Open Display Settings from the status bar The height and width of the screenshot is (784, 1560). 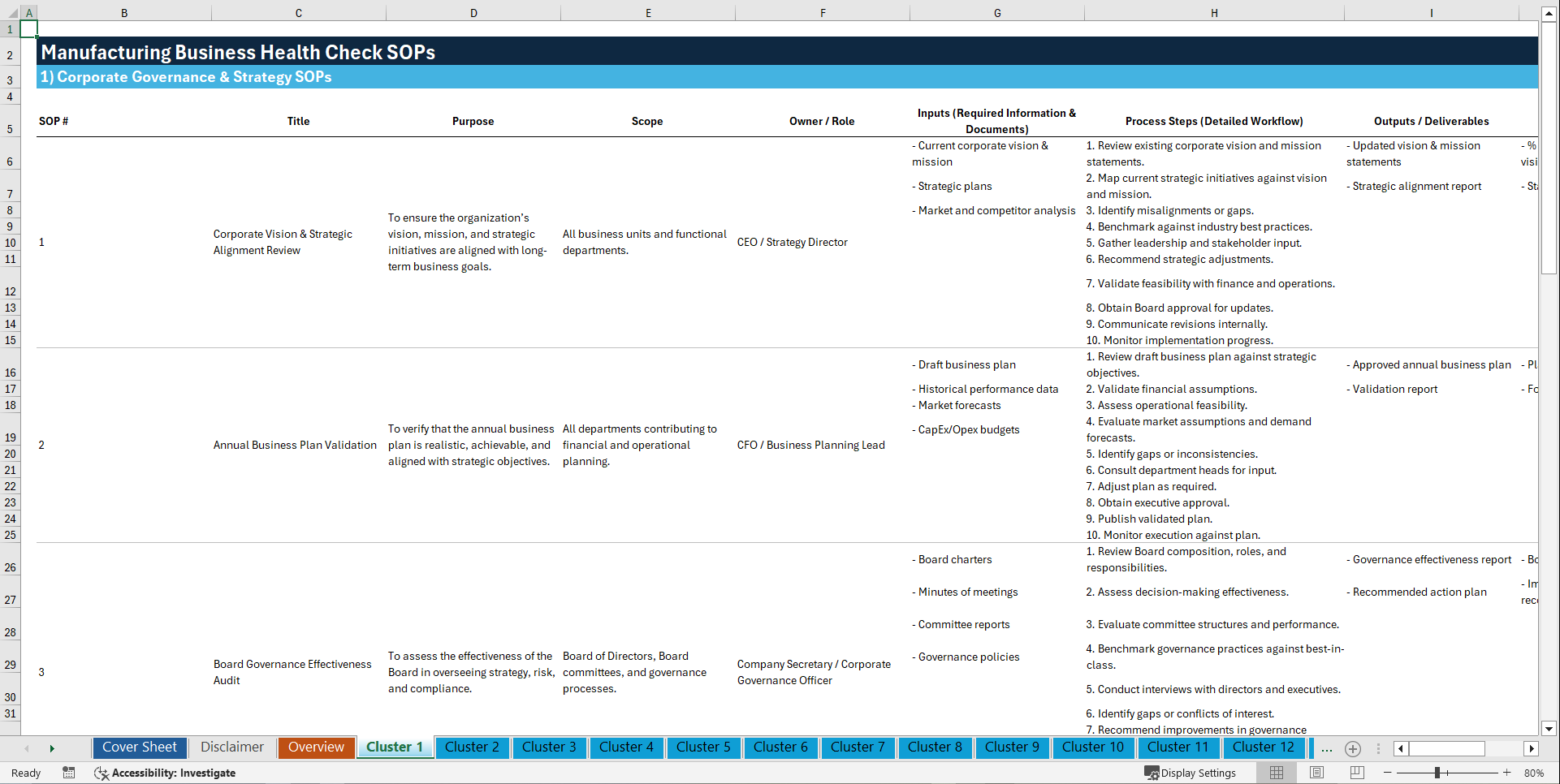(1191, 773)
